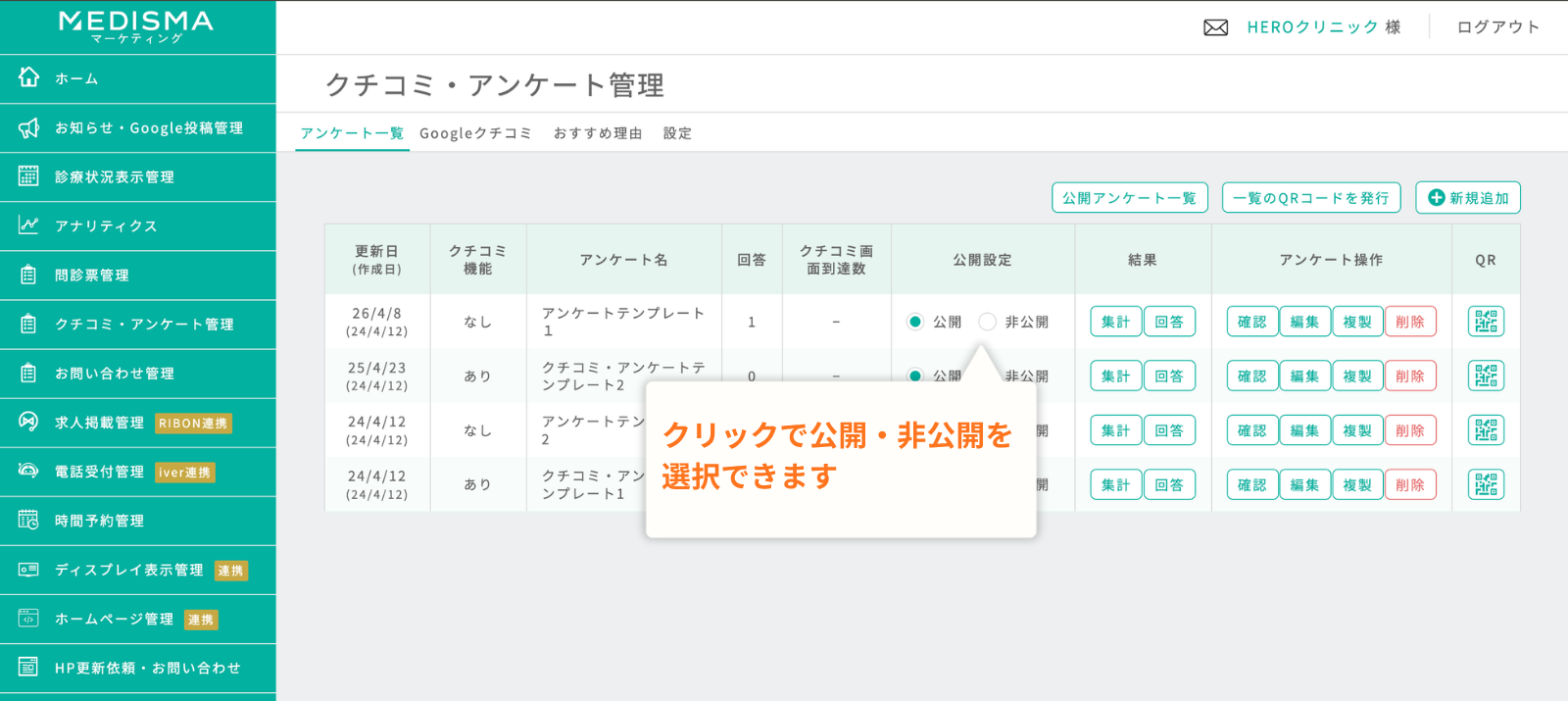Click the chart icon for アナリティクス
The image size is (1568, 701).
[x=28, y=225]
